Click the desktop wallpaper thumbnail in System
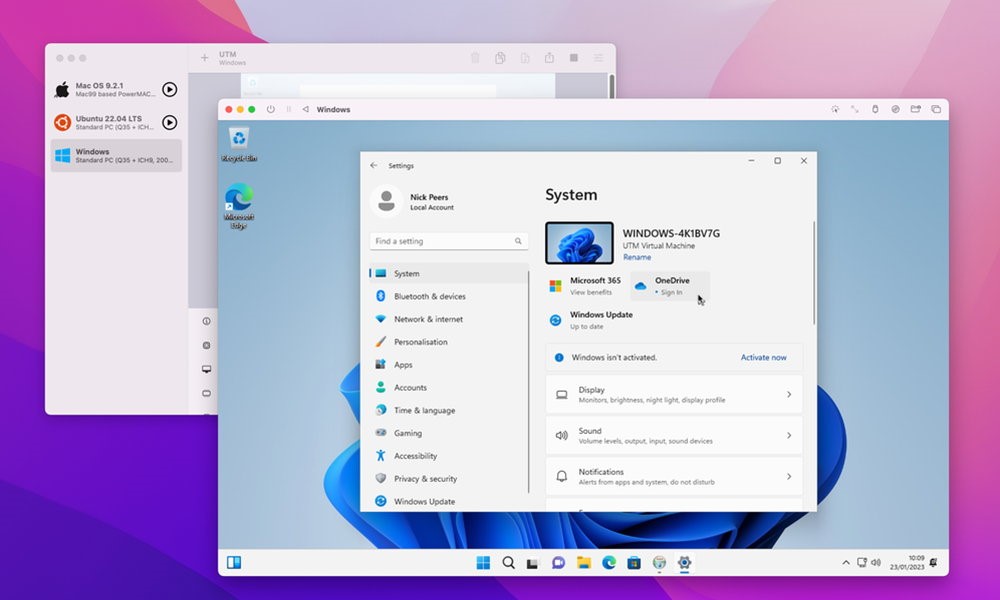Viewport: 1000px width, 600px height. (579, 243)
